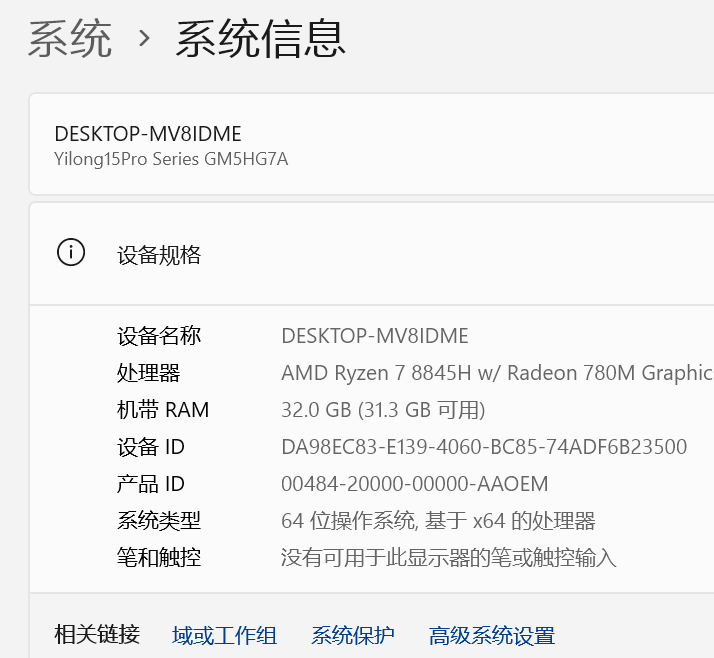Click the 系统类型 label
Image resolution: width=714 pixels, height=658 pixels.
(159, 520)
